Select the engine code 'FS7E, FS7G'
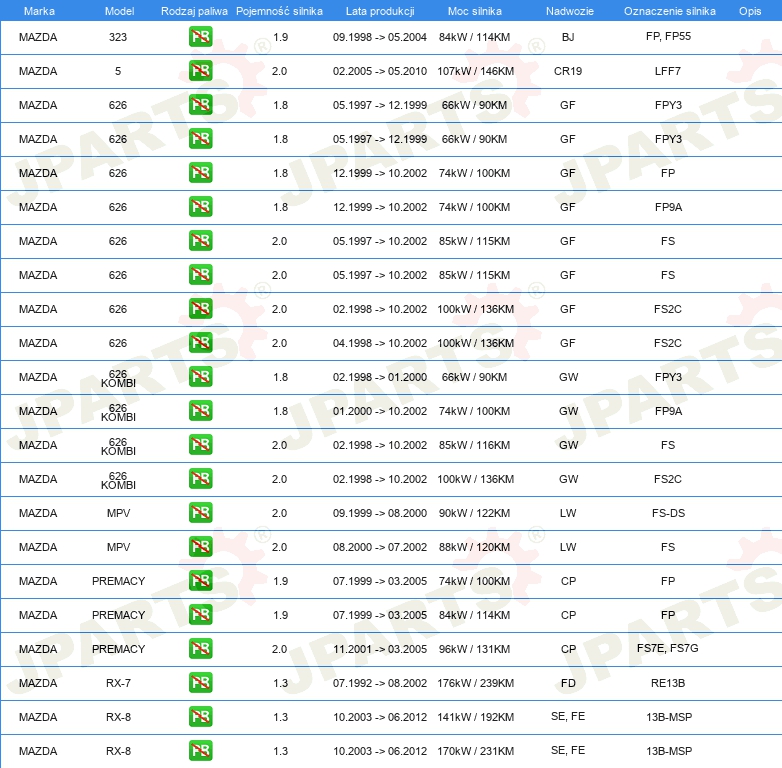Viewport: 782px width, 768px height. pos(668,648)
